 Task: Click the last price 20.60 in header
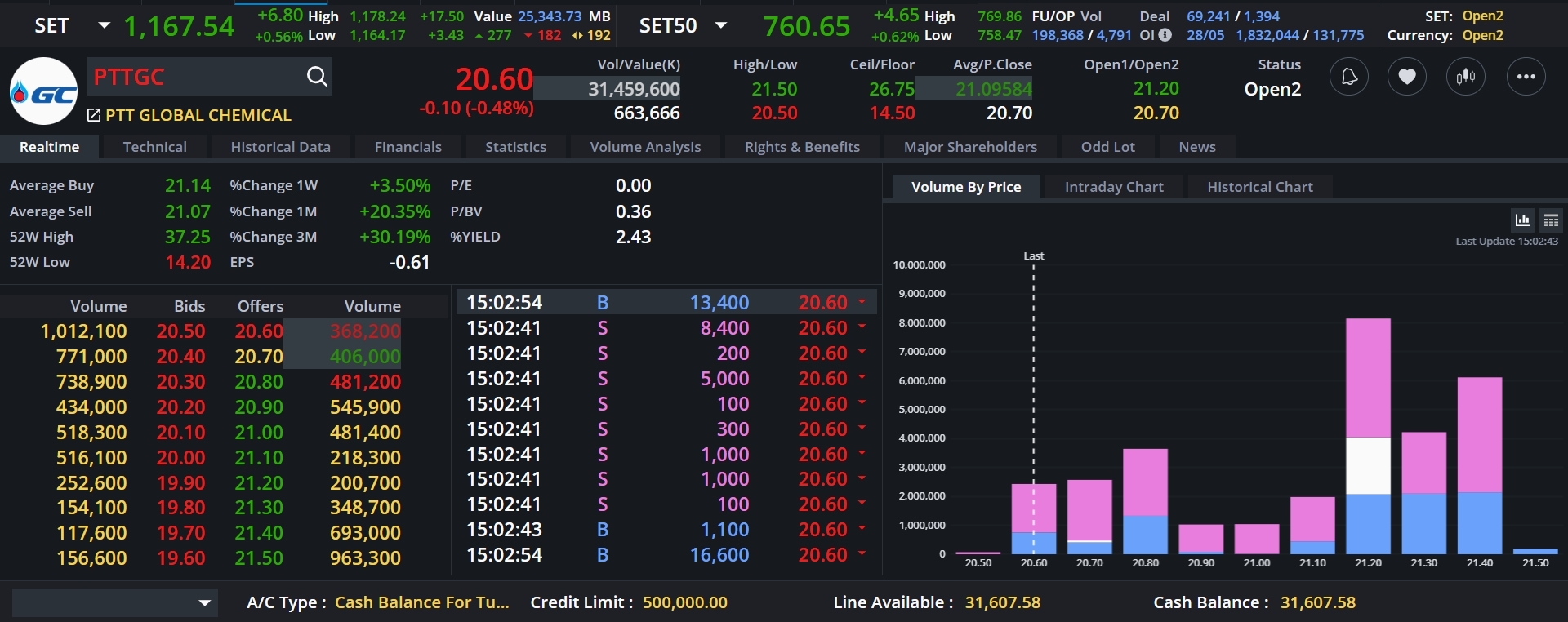pos(494,79)
